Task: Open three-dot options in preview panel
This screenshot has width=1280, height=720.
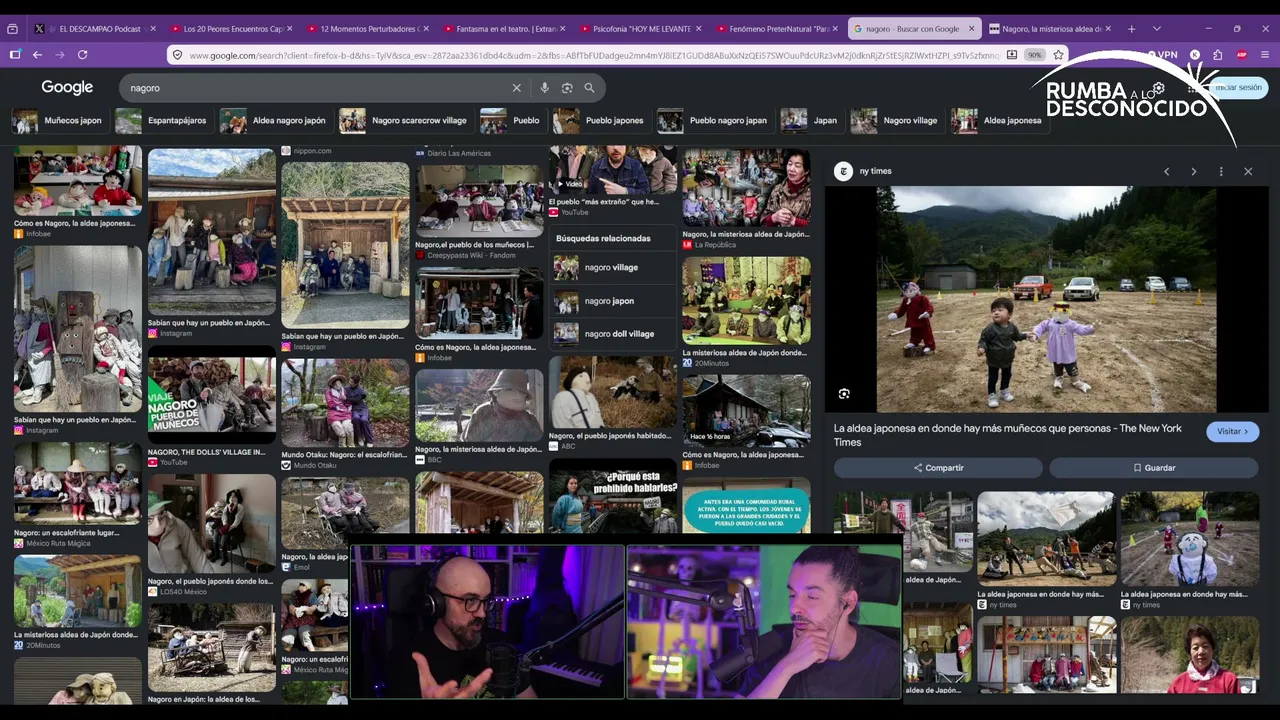Action: click(x=1221, y=172)
